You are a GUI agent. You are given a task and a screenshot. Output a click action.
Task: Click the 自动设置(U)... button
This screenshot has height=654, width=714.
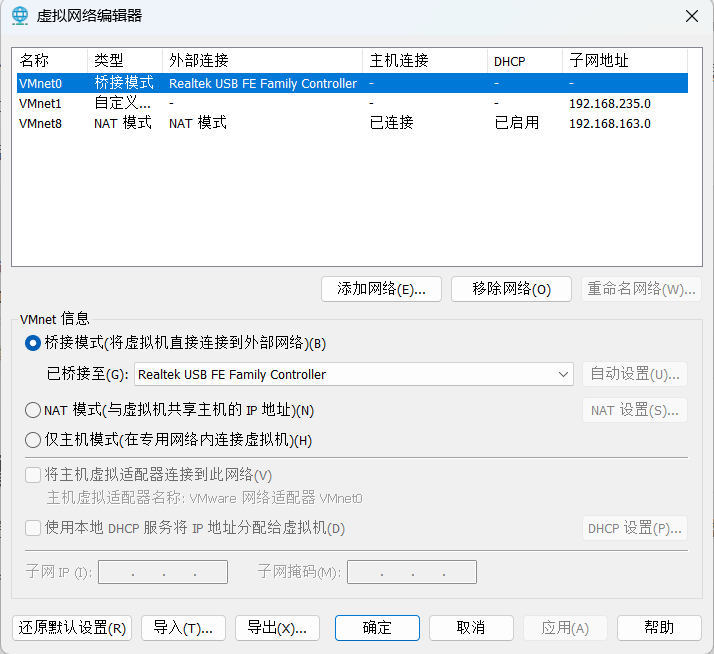(x=635, y=374)
